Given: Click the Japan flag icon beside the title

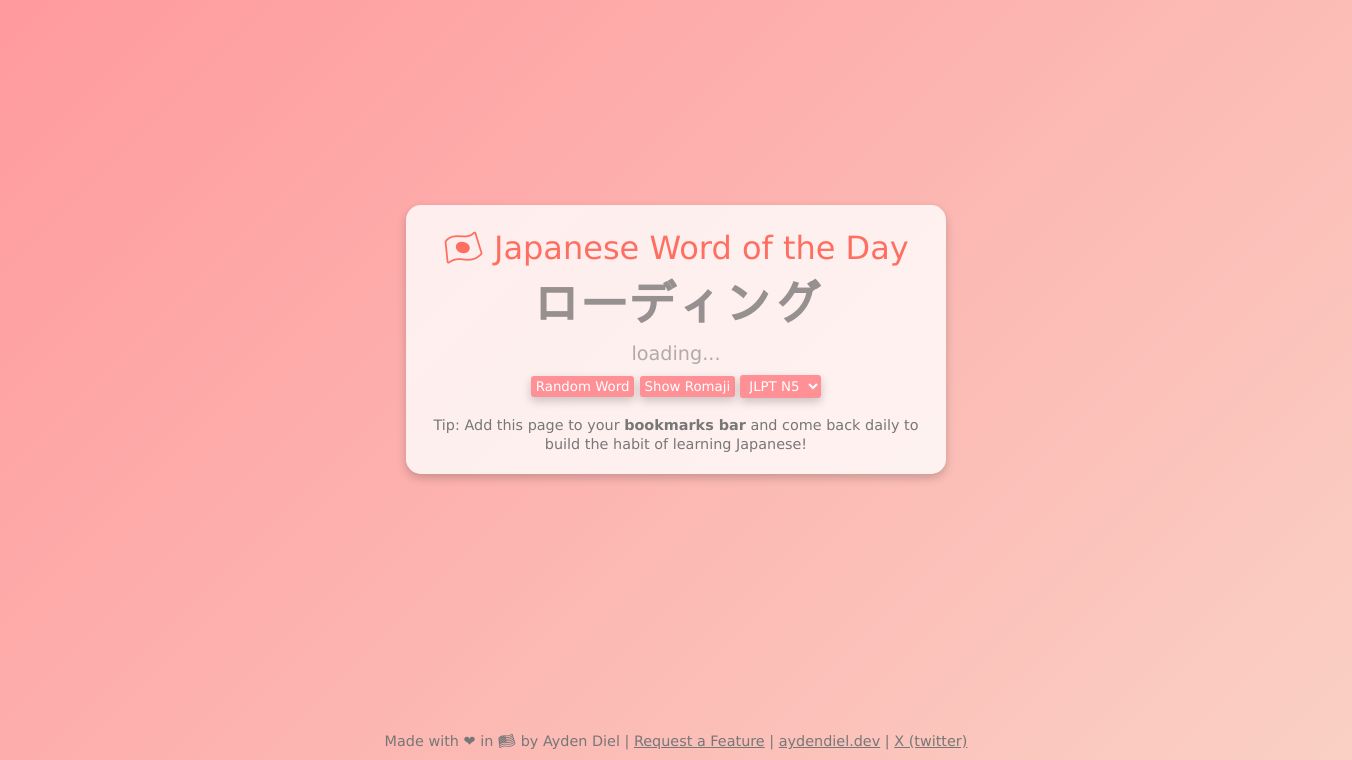Looking at the screenshot, I should (463, 248).
